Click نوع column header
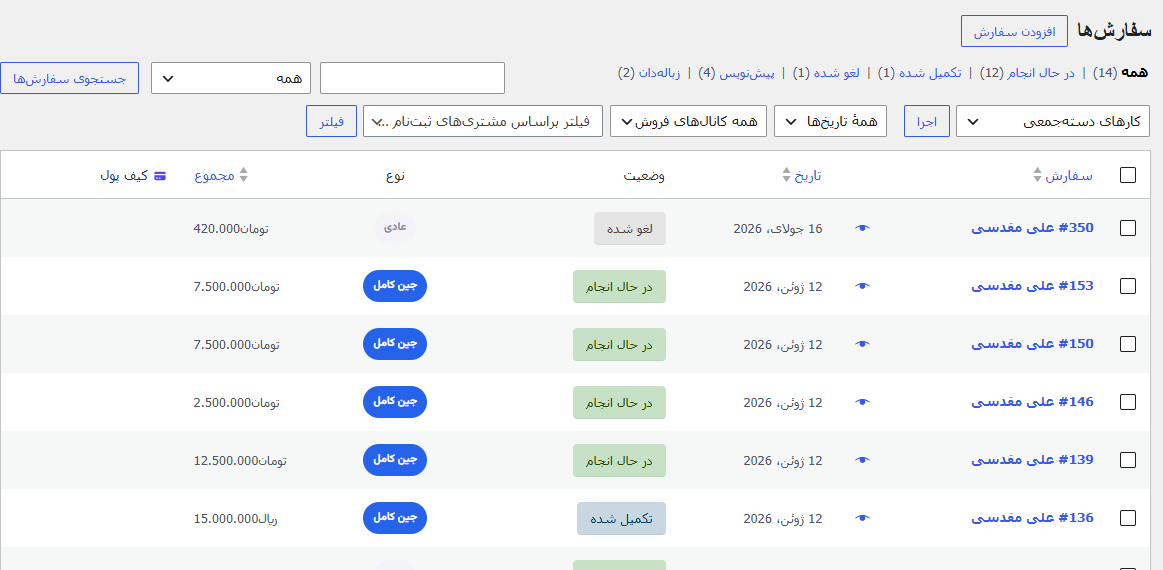This screenshot has height=570, width=1163. [395, 176]
